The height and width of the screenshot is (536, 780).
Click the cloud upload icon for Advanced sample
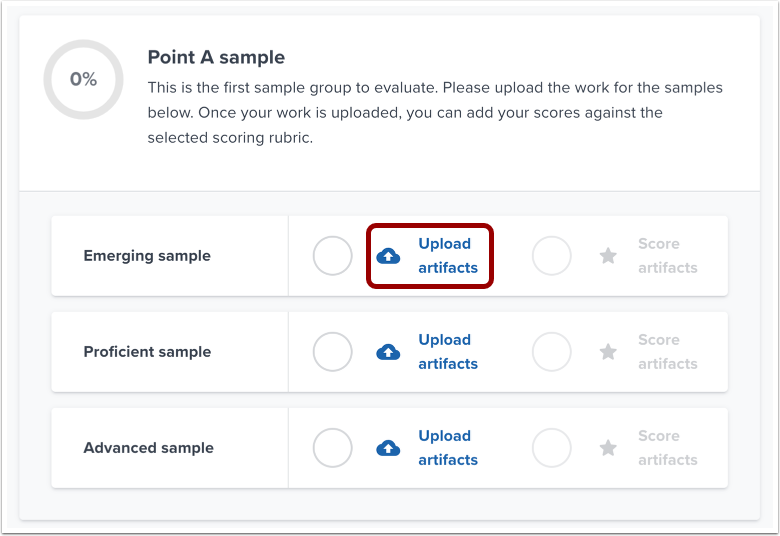[388, 448]
